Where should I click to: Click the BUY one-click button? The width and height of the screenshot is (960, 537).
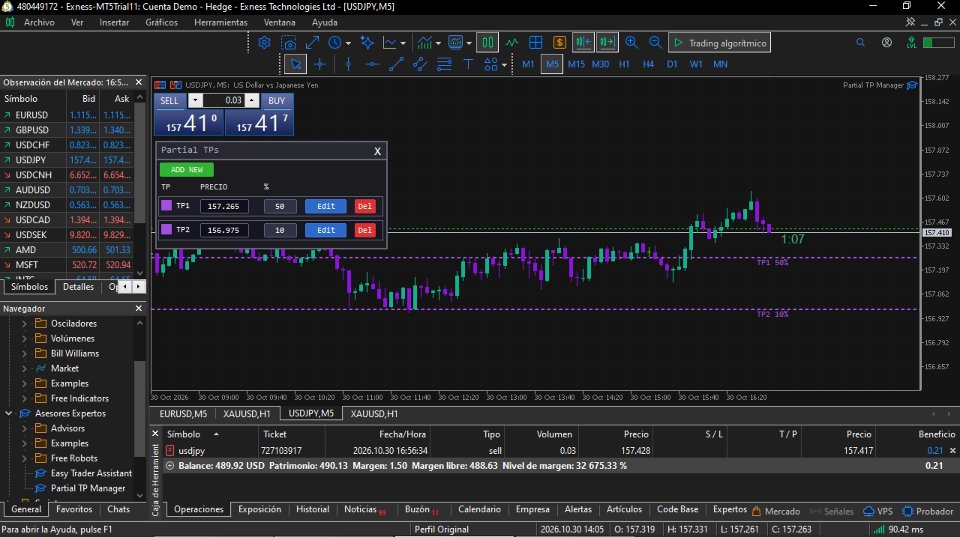point(277,100)
